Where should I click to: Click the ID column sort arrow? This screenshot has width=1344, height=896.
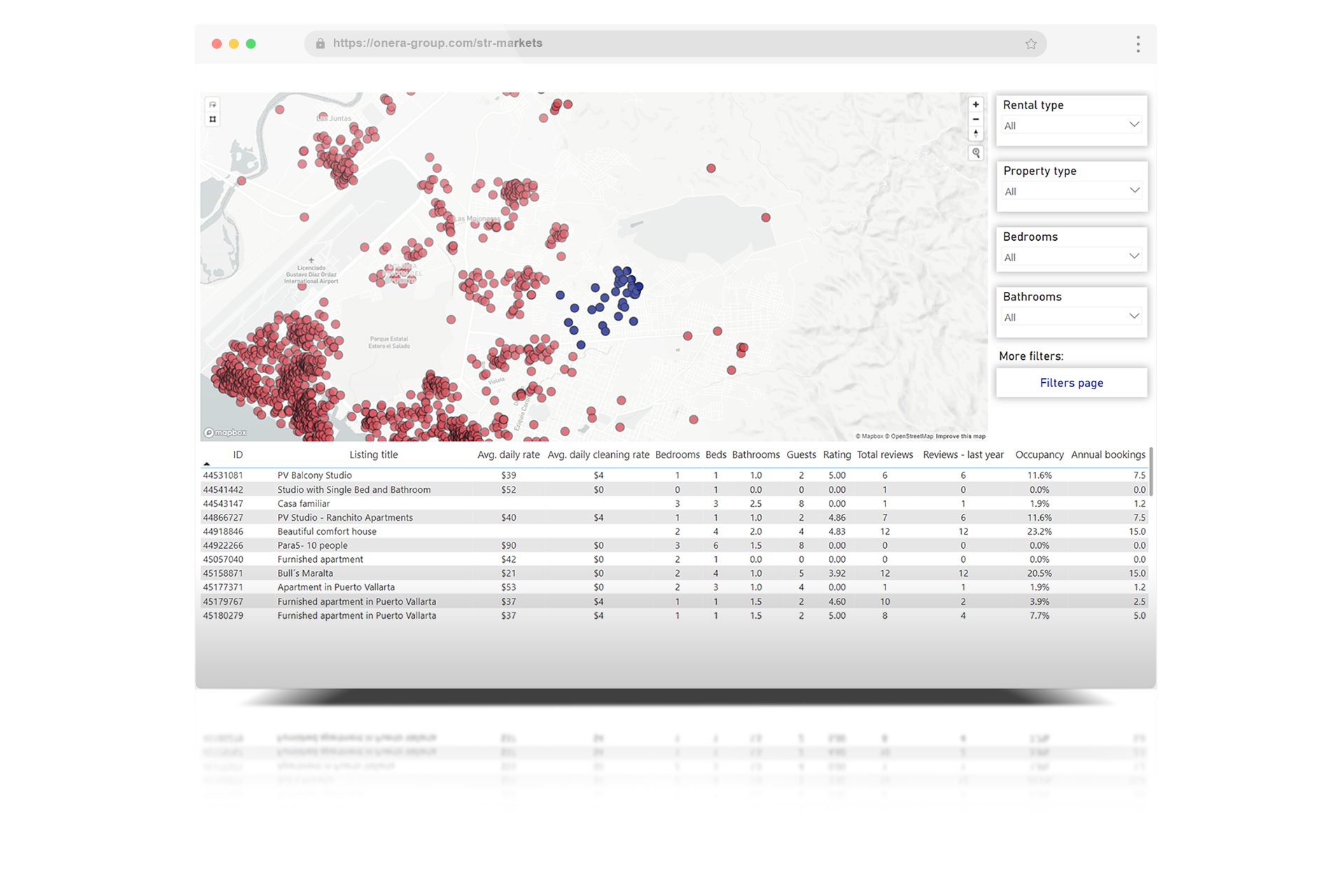[206, 463]
